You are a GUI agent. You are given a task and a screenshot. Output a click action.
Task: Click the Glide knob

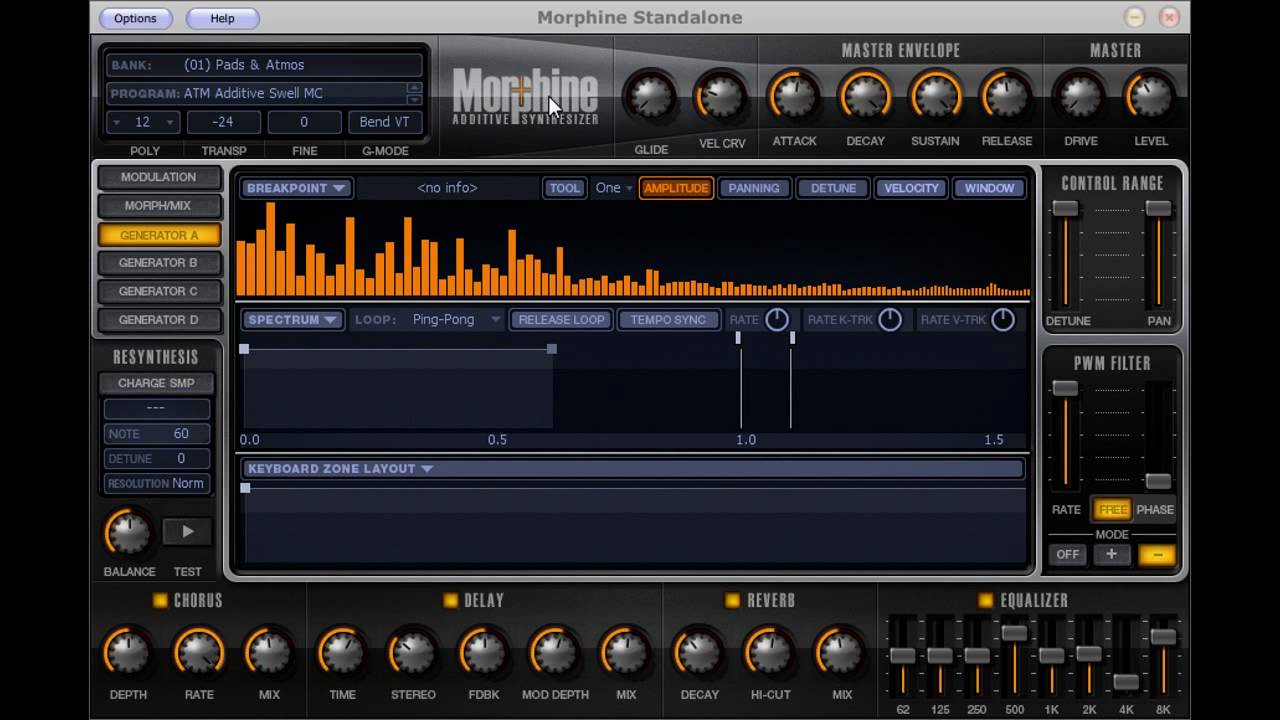click(650, 97)
